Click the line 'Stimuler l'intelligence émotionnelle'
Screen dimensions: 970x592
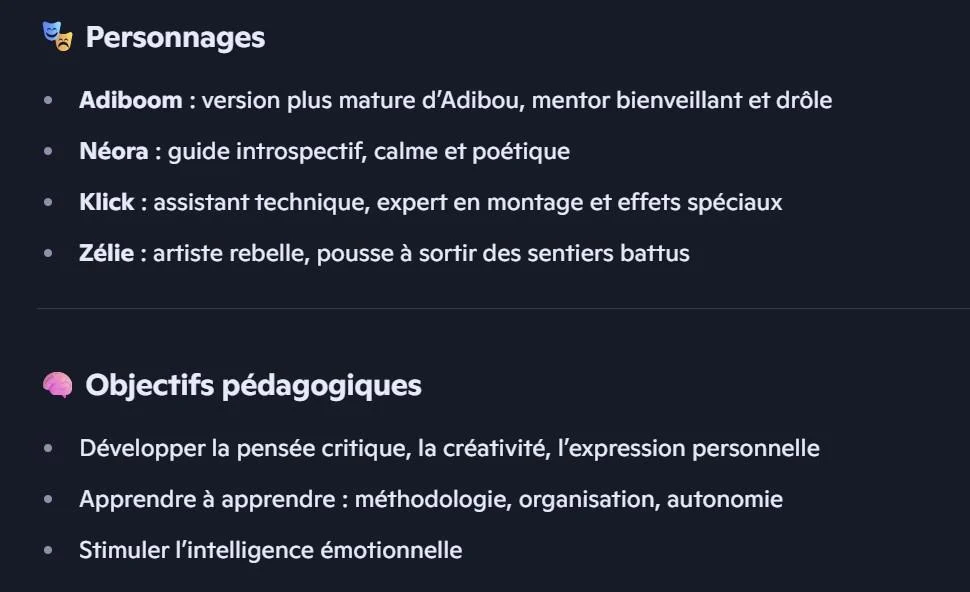(x=270, y=550)
